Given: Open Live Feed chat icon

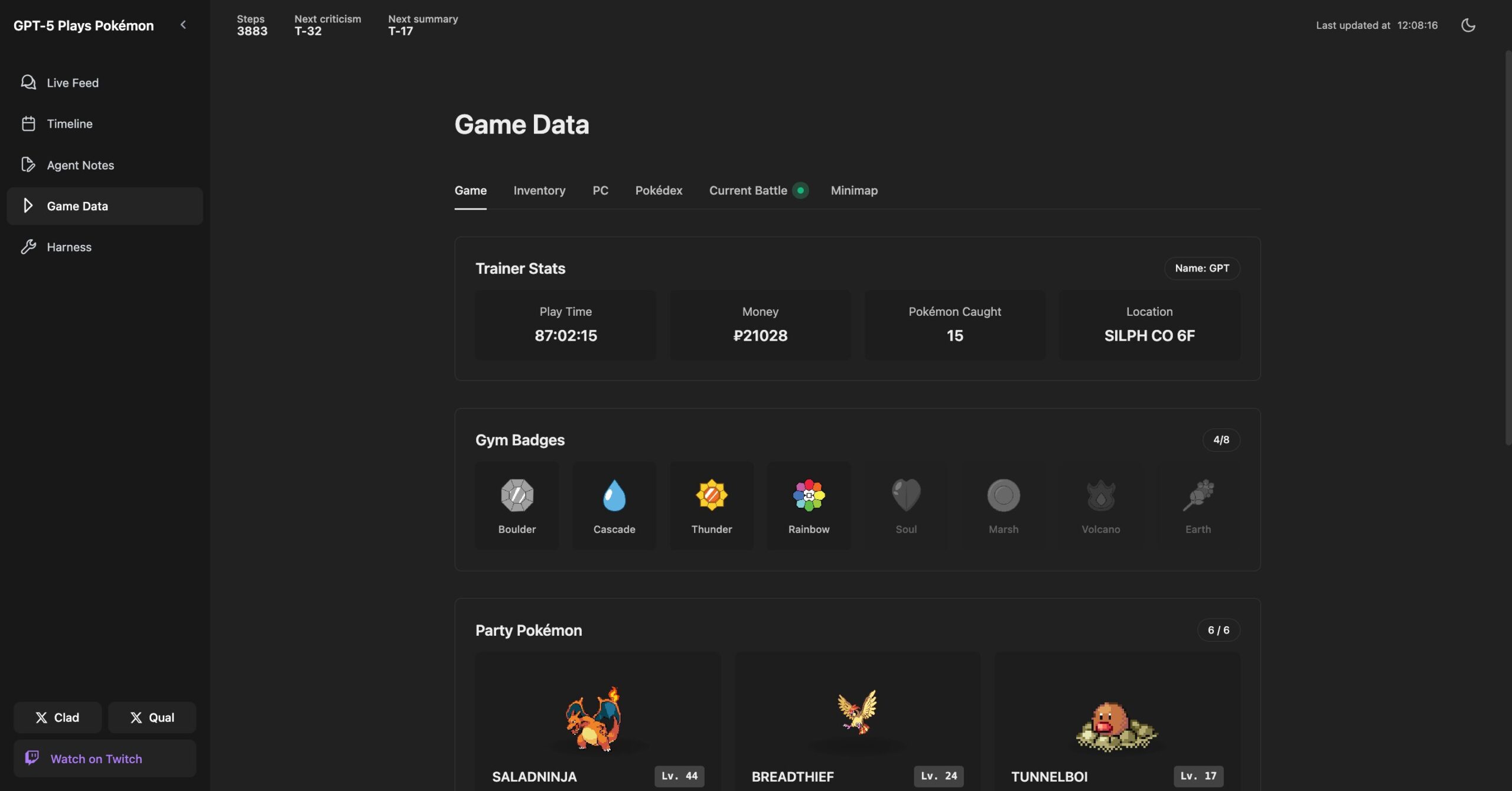Looking at the screenshot, I should tap(28, 82).
